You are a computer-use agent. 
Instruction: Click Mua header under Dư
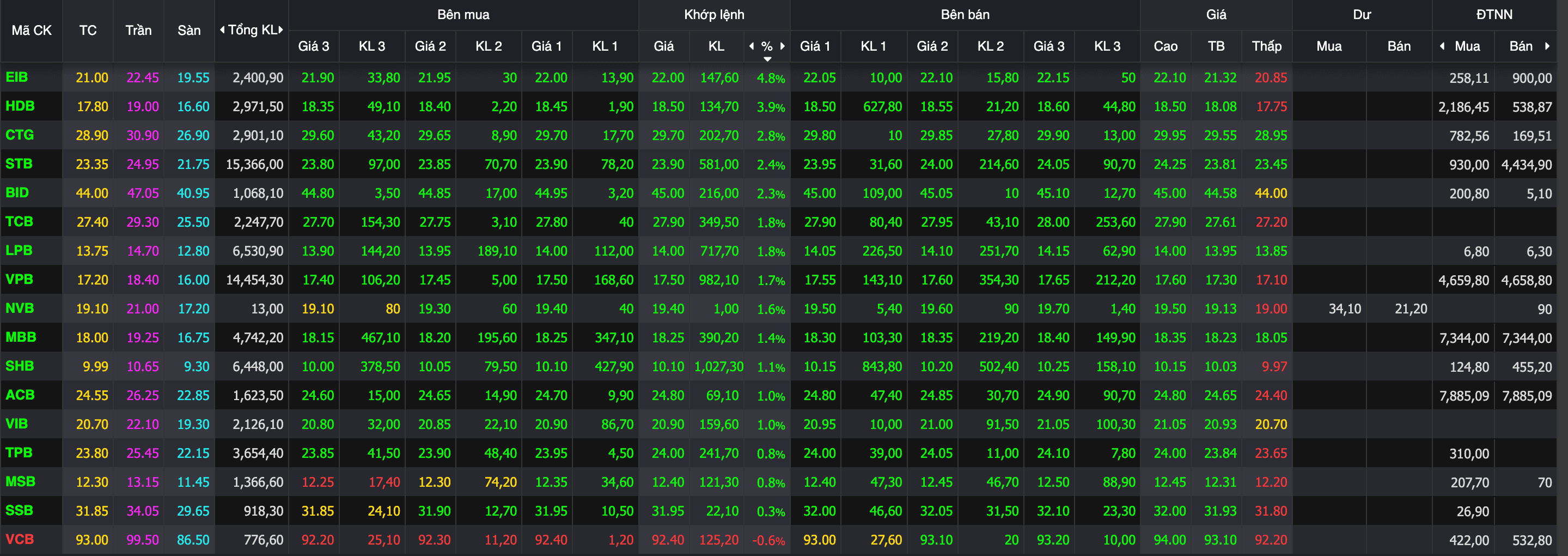tap(1329, 46)
